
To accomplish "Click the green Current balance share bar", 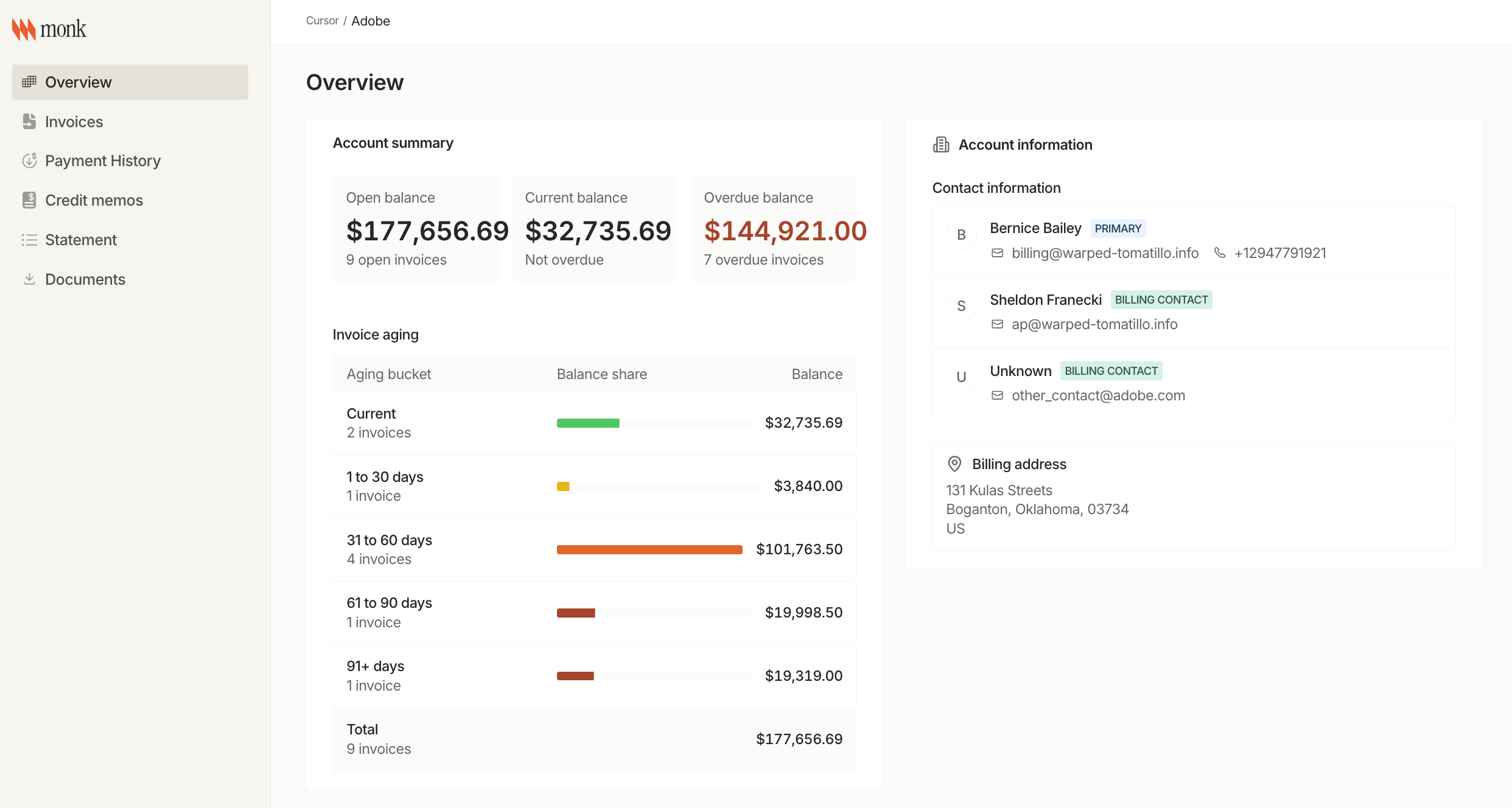I will point(588,423).
